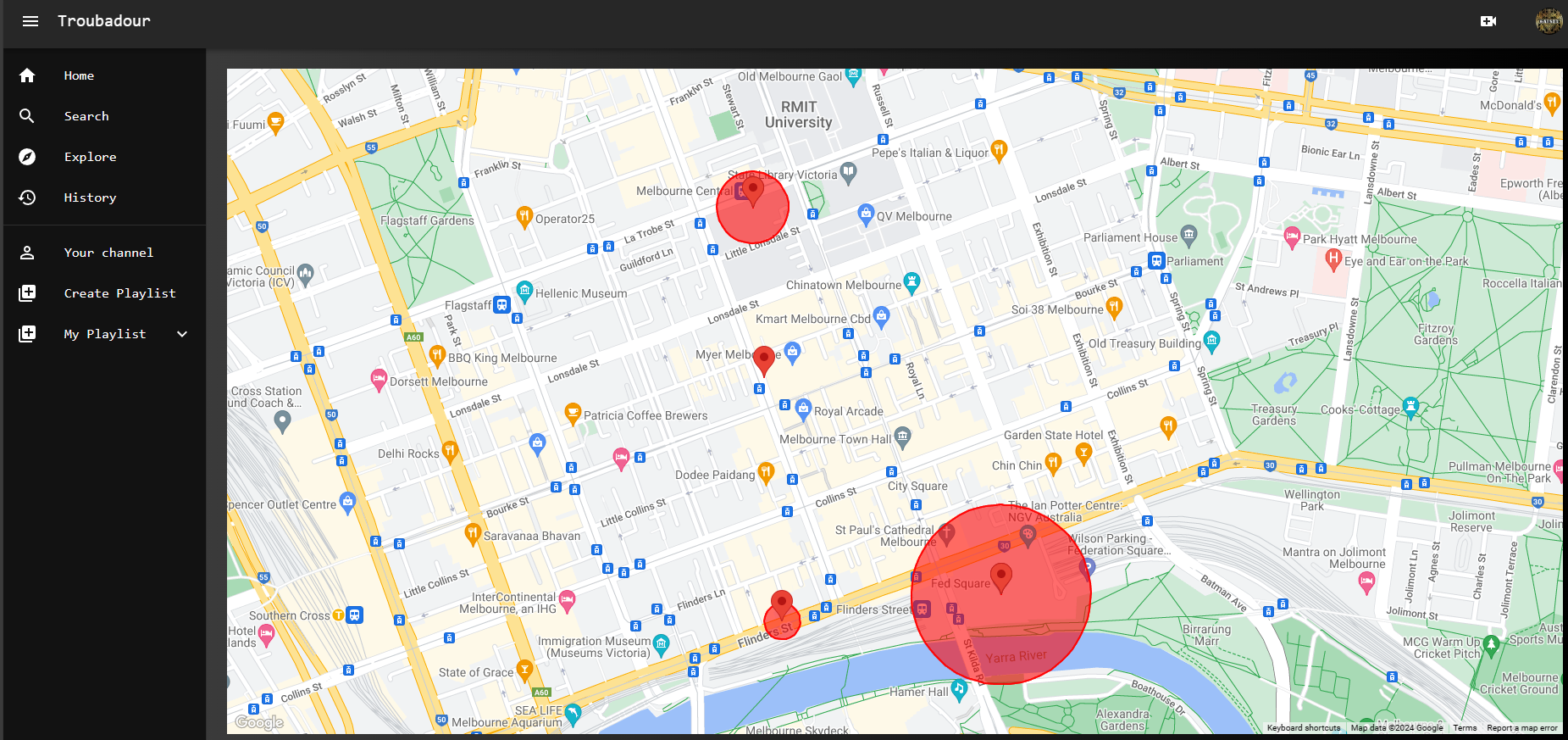Click the Parliament station icon
The width and height of the screenshot is (1568, 740).
[x=1156, y=260]
